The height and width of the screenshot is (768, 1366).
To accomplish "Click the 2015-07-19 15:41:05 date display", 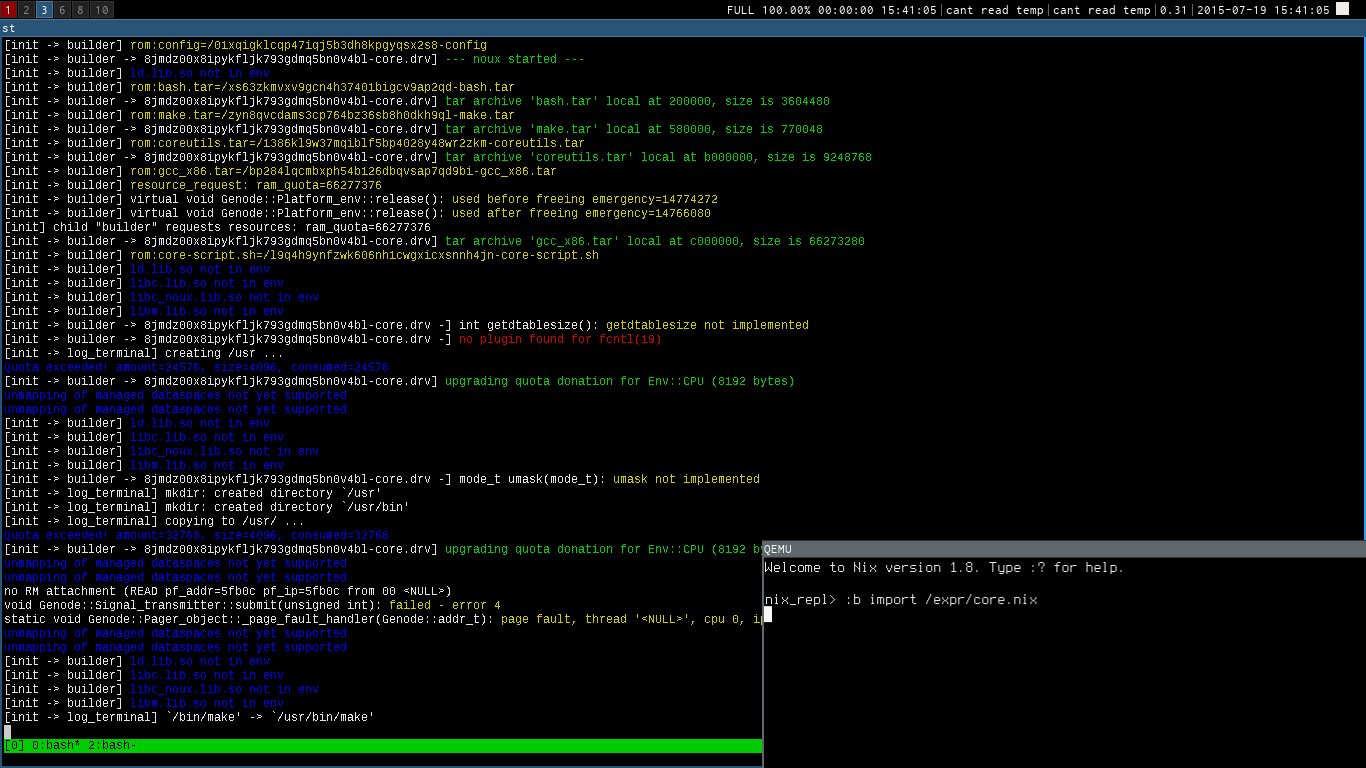I will (1263, 10).
